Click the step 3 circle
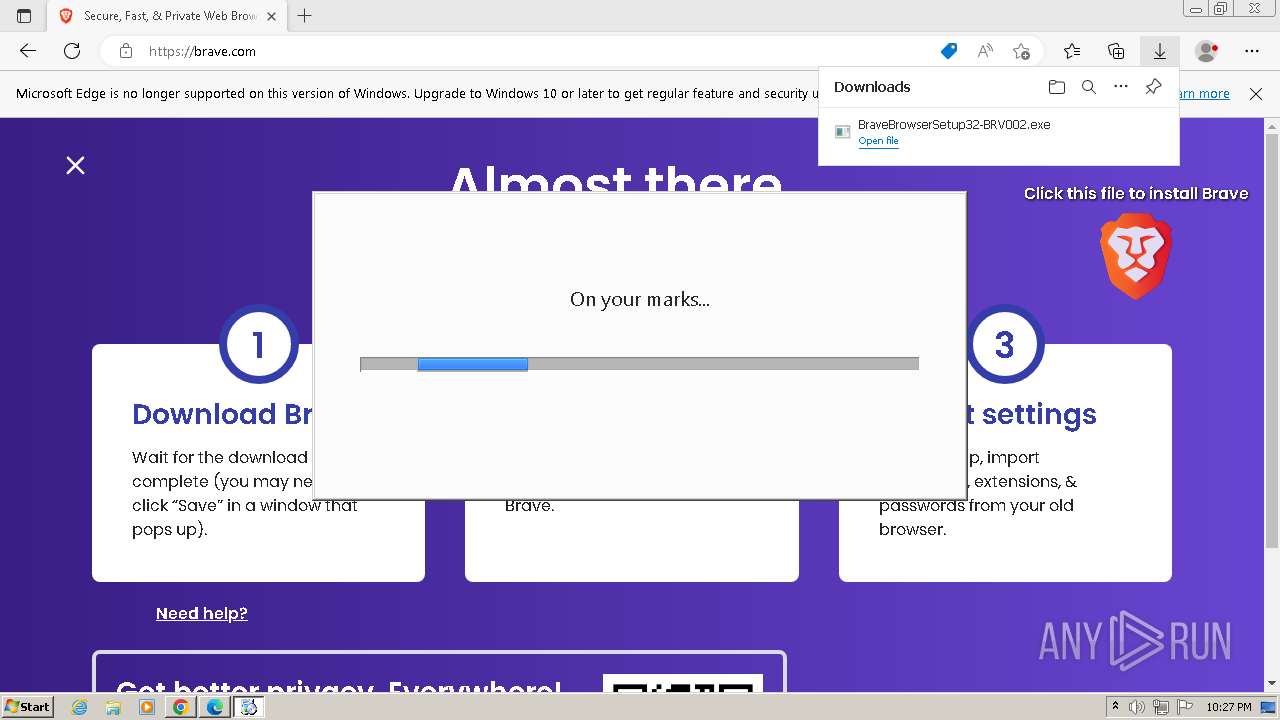This screenshot has width=1280, height=720. [1005, 344]
